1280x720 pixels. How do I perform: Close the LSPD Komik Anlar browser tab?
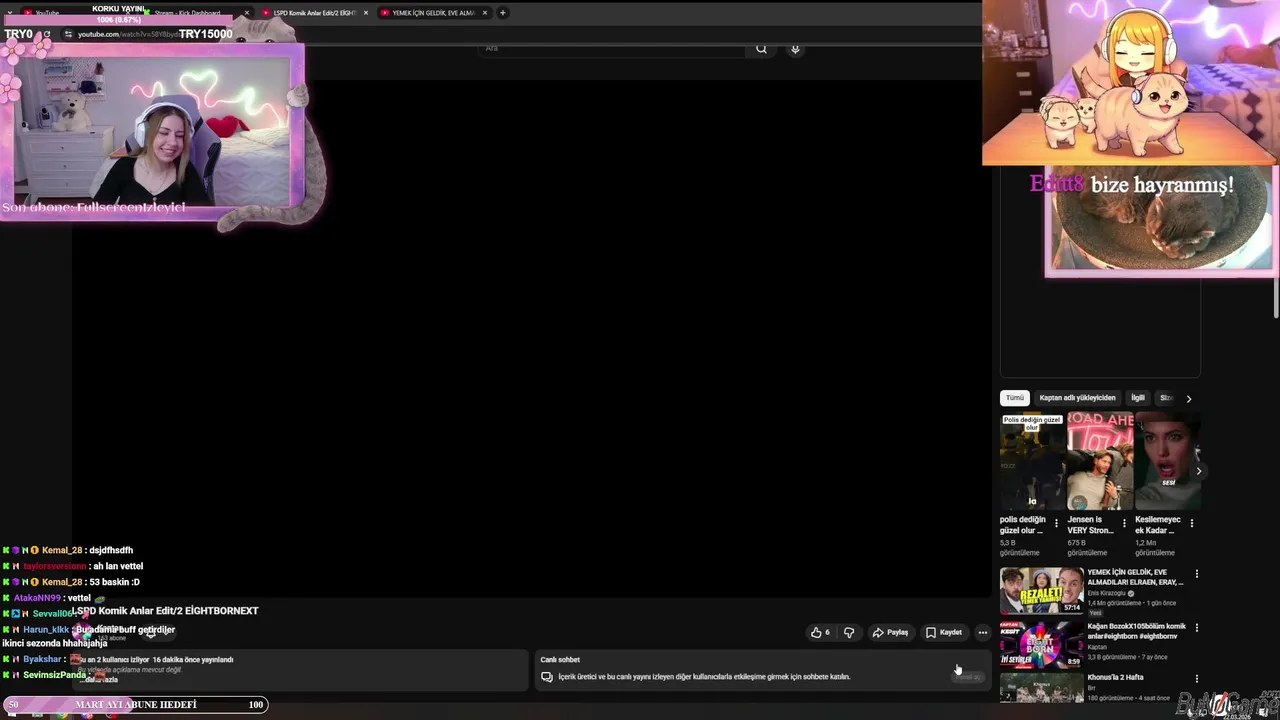pos(365,13)
